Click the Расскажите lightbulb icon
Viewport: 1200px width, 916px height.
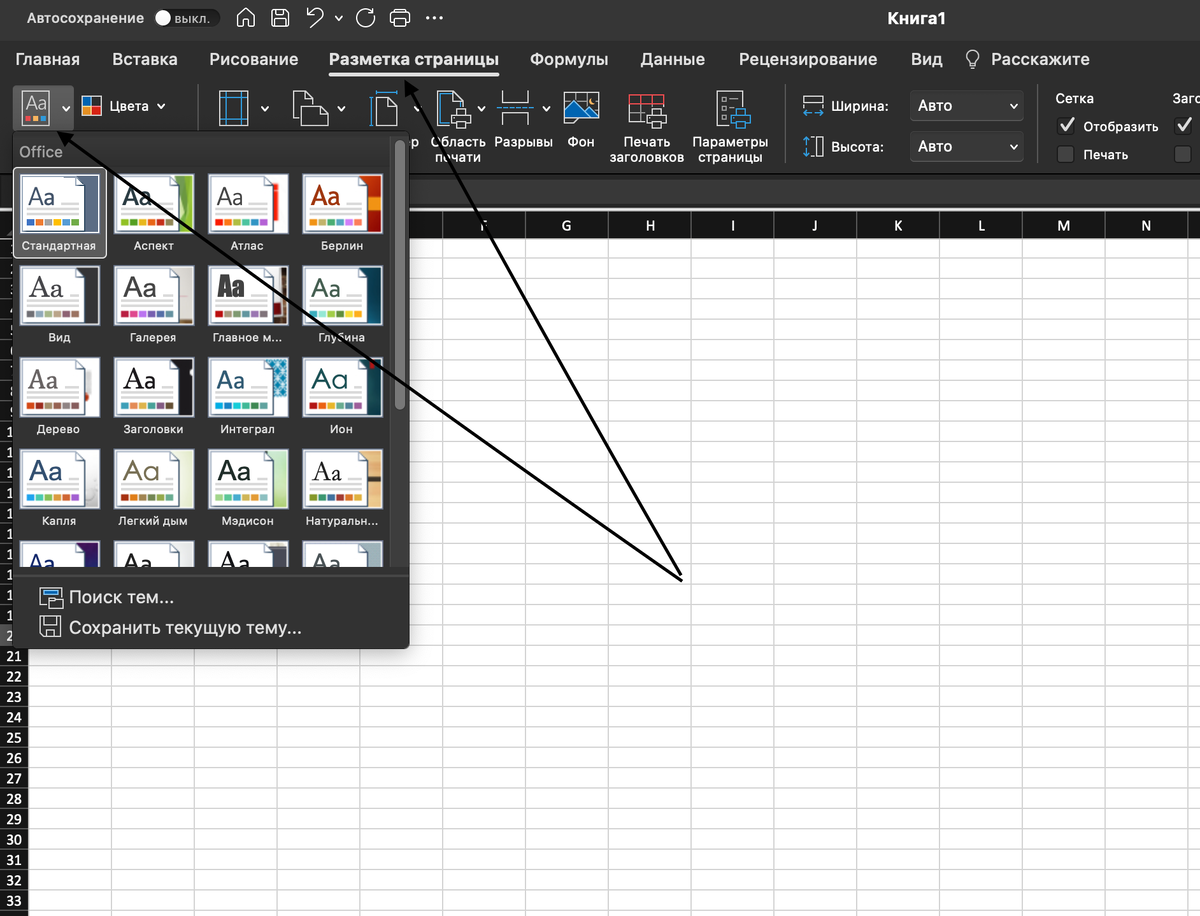(x=972, y=59)
